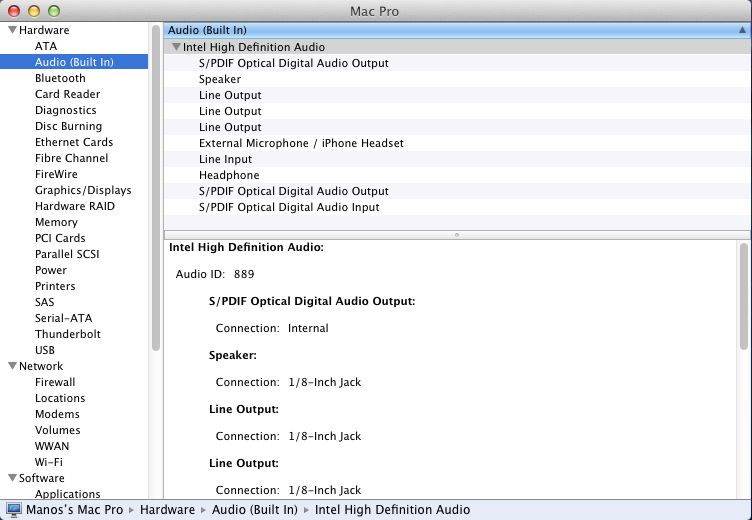The height and width of the screenshot is (520, 752).
Task: Open Firewall under Network
Action: pyautogui.click(x=55, y=382)
